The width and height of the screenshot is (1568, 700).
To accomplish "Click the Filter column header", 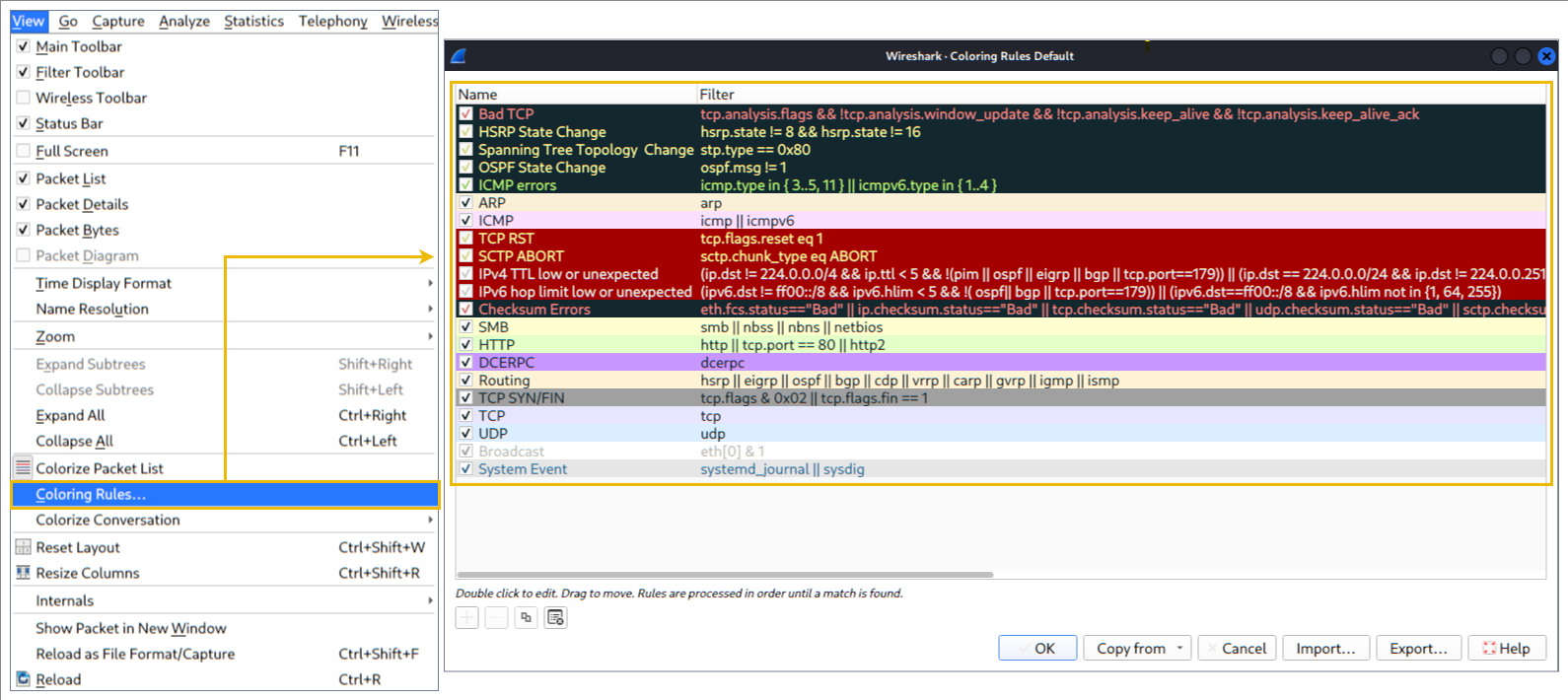I will 1121,95.
